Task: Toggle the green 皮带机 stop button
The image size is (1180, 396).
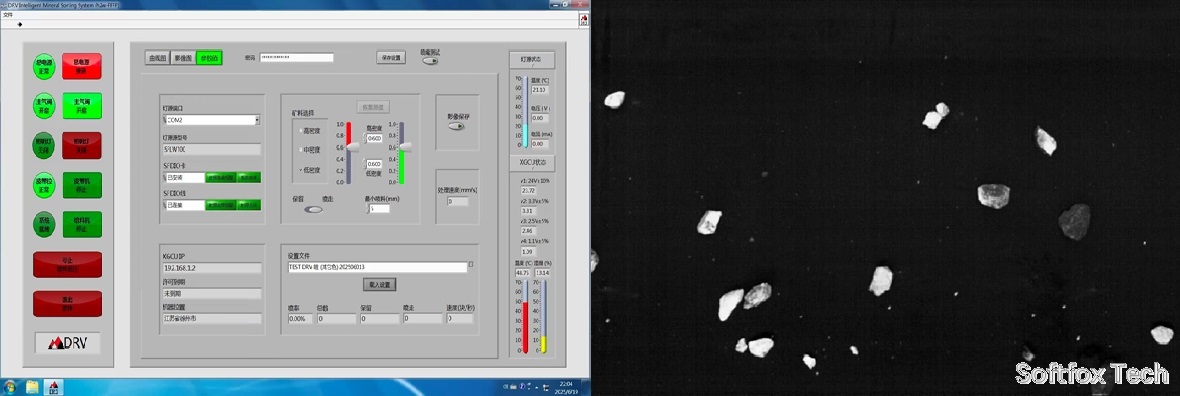Action: click(x=81, y=184)
